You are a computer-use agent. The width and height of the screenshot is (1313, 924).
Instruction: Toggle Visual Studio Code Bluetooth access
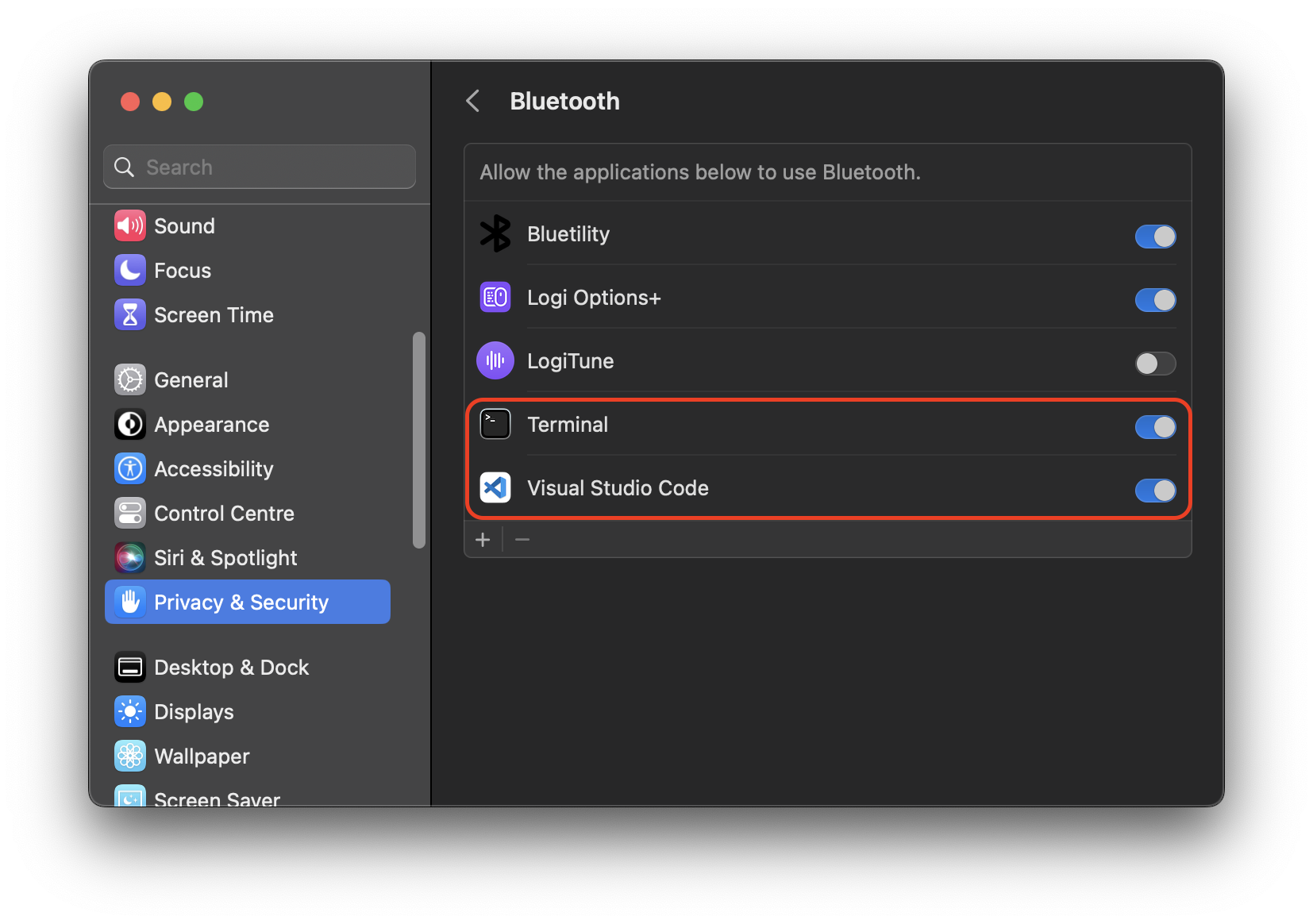1155,491
